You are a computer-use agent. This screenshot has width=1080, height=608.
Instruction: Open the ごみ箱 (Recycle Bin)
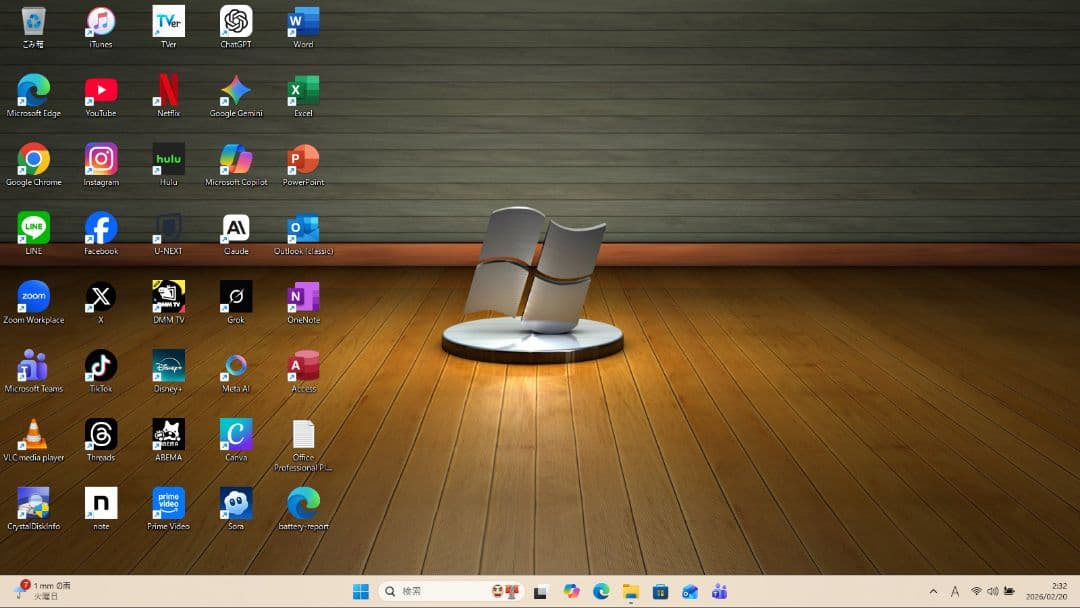coord(33,20)
